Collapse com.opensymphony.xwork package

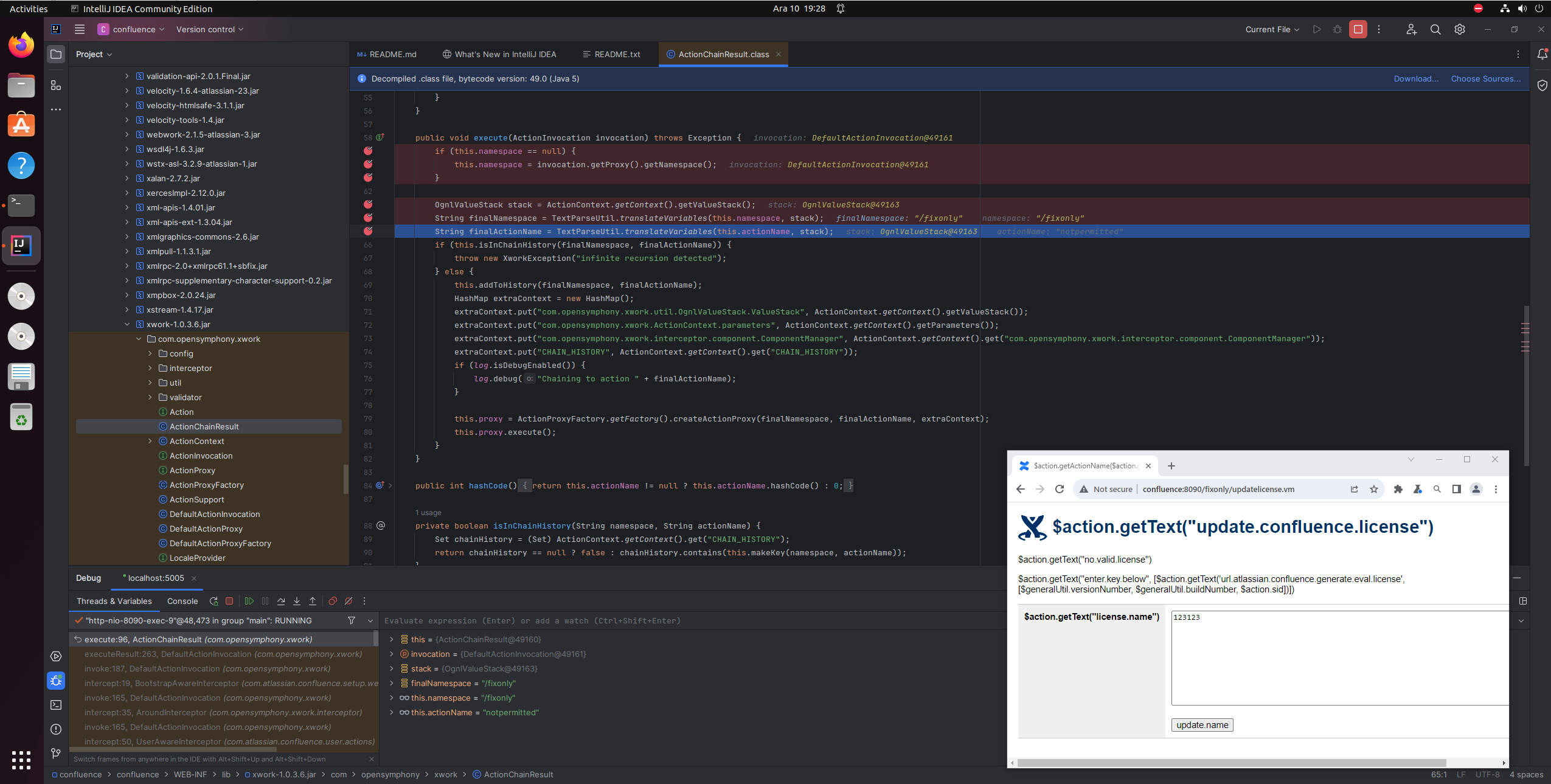pos(139,339)
